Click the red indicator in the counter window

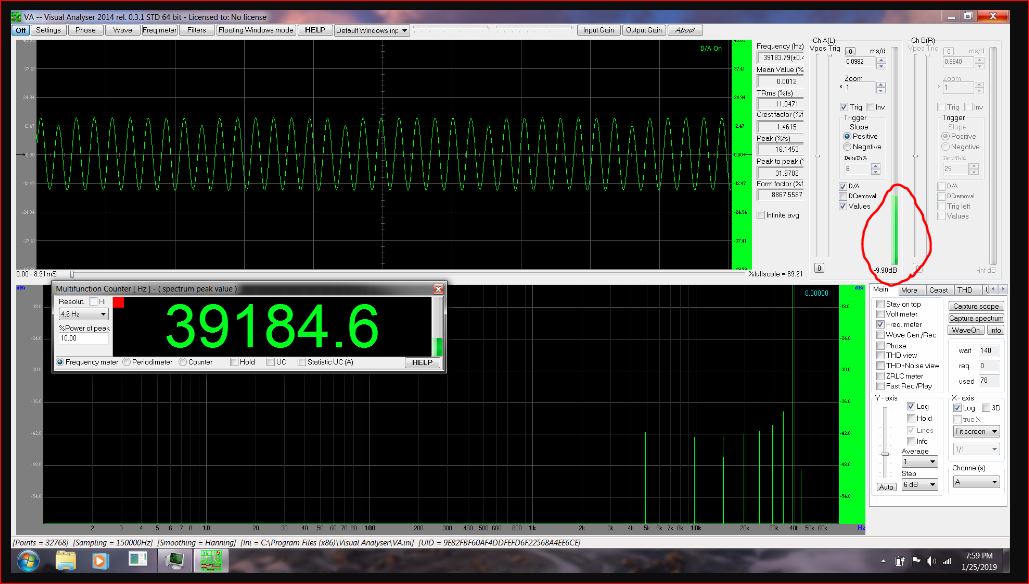tap(118, 301)
